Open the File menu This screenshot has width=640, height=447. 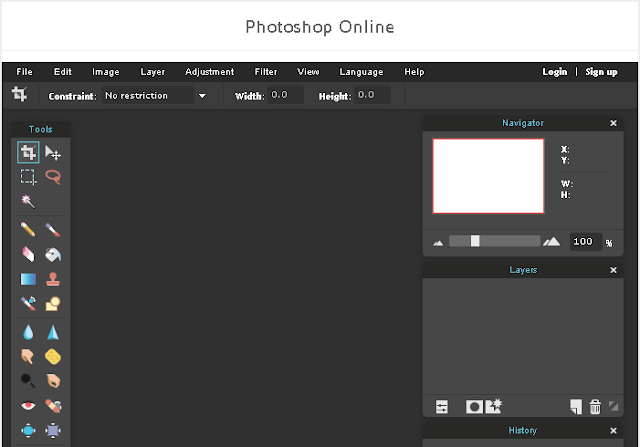tap(24, 72)
